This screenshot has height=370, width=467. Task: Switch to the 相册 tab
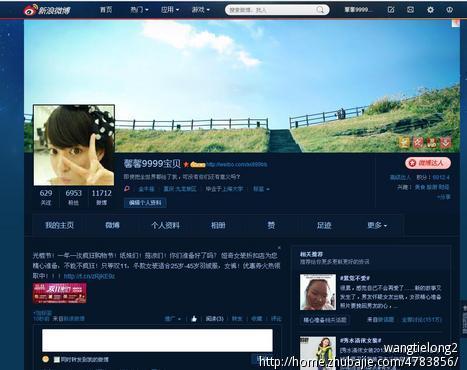pyautogui.click(x=218, y=225)
